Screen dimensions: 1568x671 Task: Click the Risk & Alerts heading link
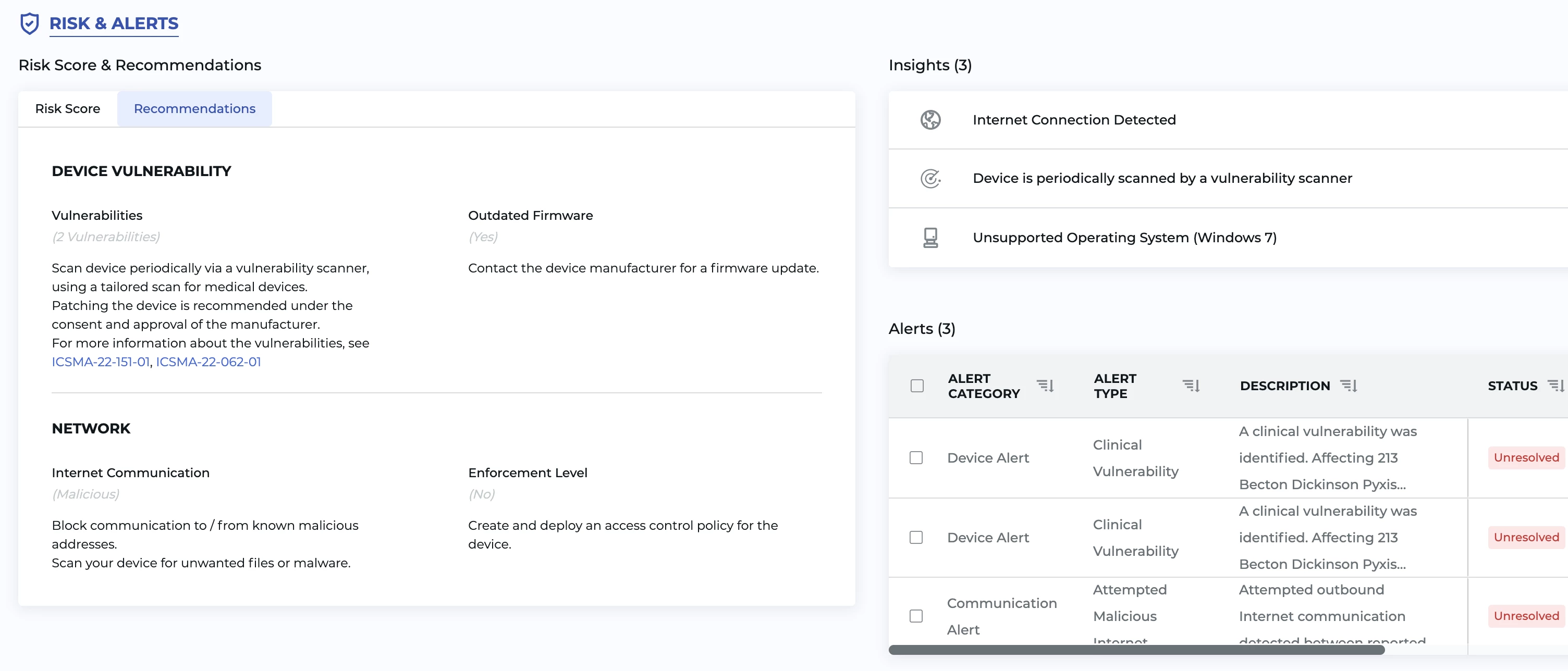(x=114, y=24)
